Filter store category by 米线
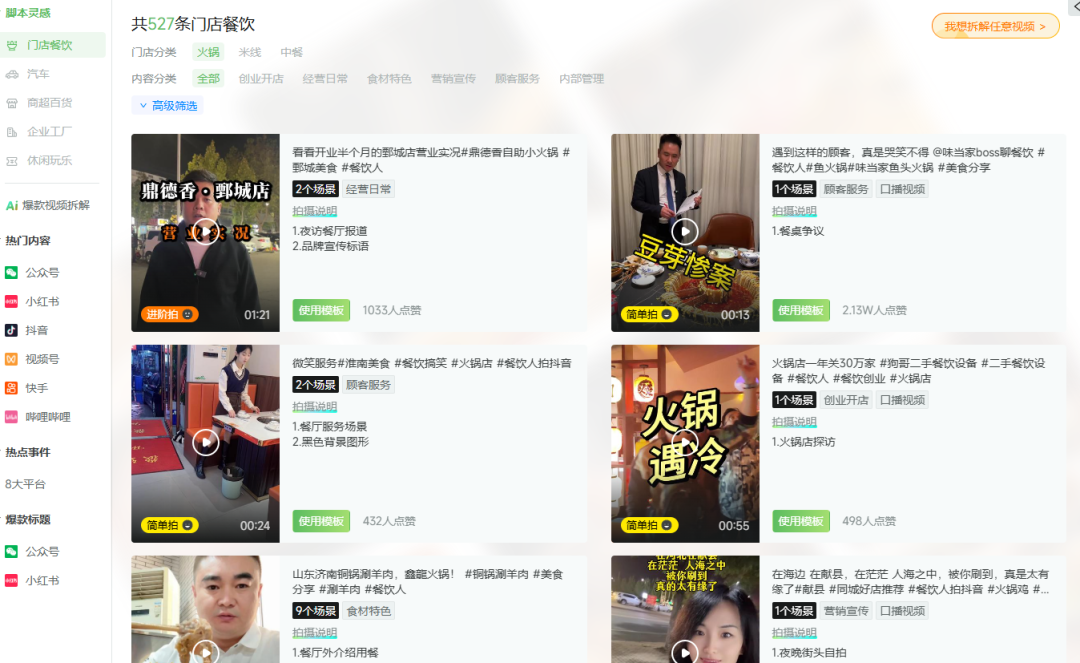This screenshot has height=663, width=1080. point(249,52)
